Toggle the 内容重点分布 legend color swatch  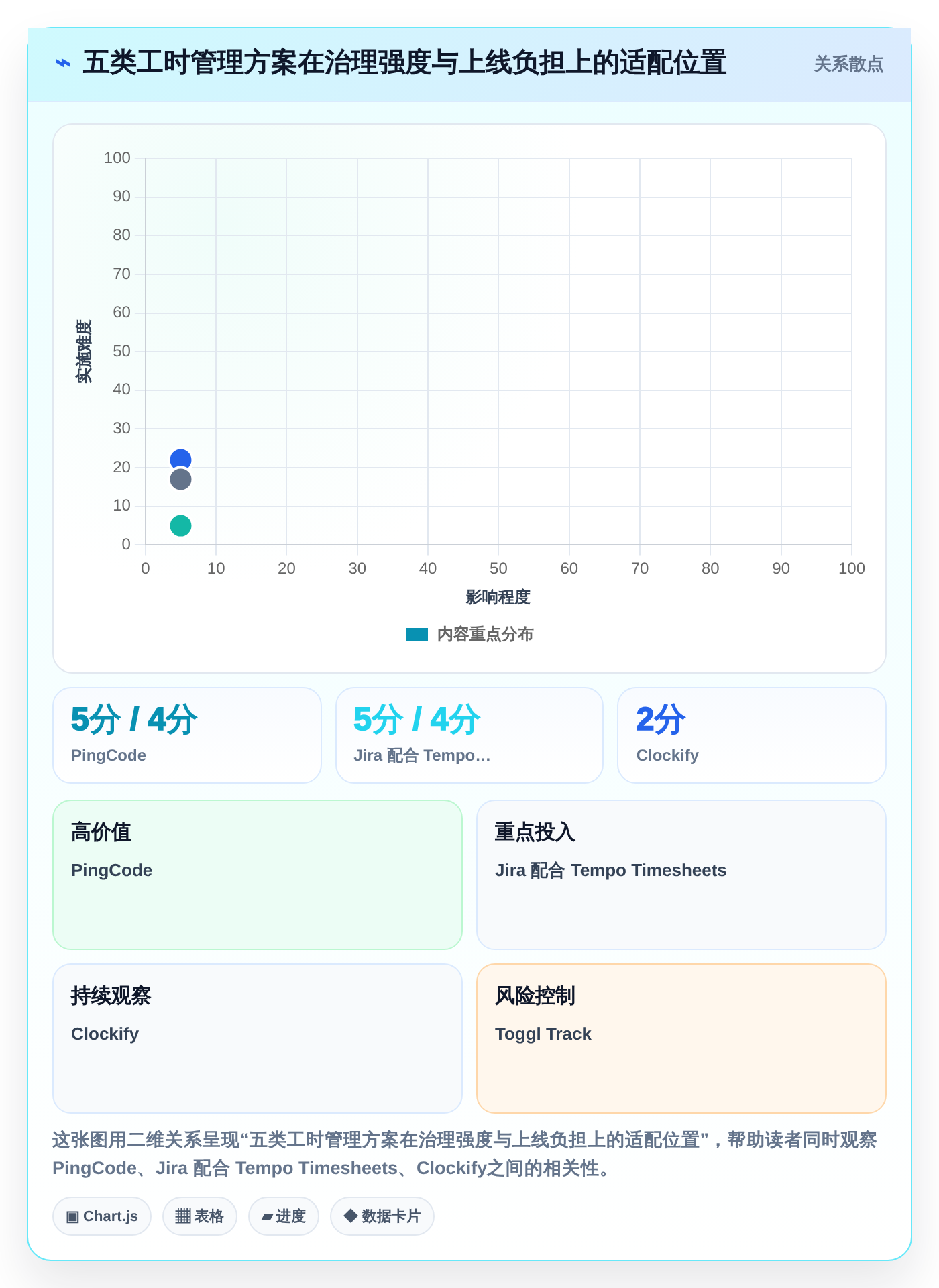(417, 635)
